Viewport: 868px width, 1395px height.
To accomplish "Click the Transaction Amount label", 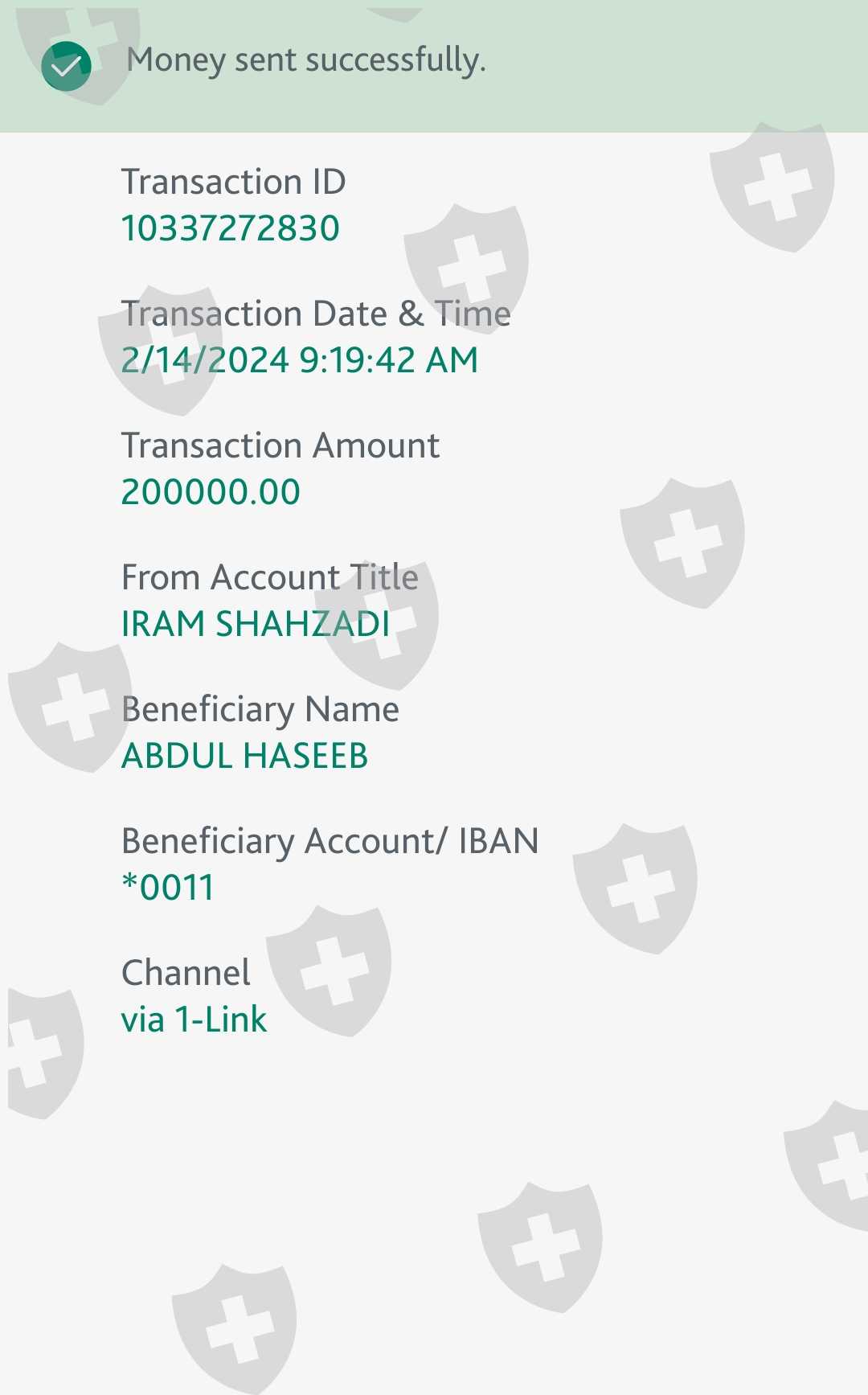I will [x=280, y=445].
